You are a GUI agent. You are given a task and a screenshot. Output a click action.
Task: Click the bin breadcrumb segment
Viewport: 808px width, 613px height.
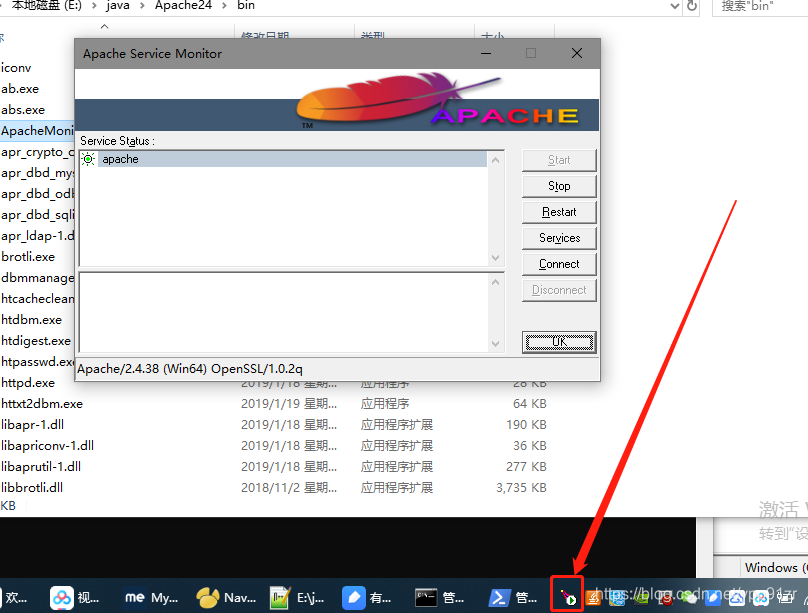246,6
